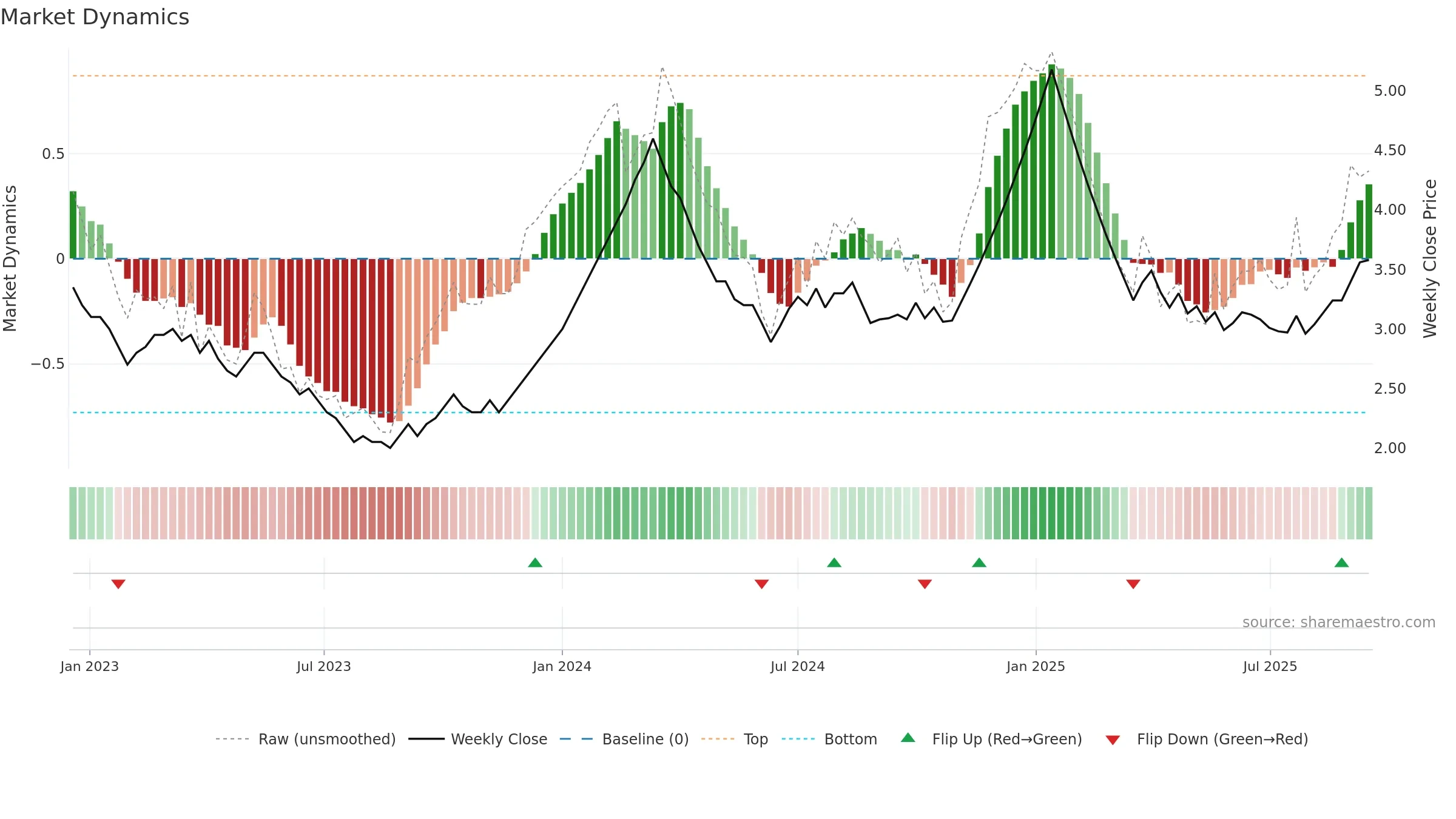This screenshot has width=1456, height=819.
Task: Click the 5.00 price axis label
Action: [1390, 91]
